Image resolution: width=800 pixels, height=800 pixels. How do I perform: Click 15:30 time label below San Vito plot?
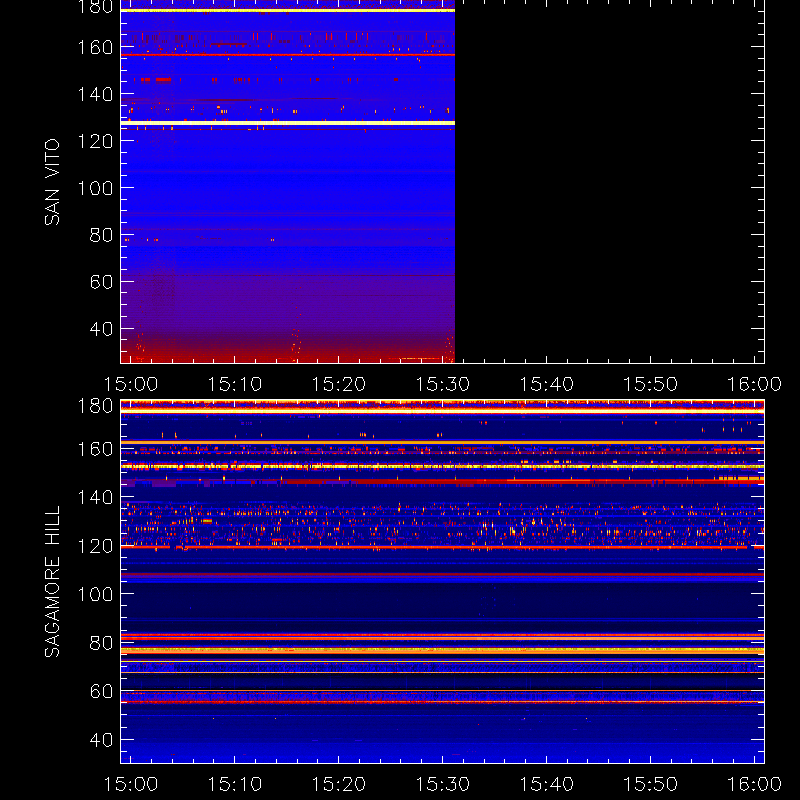(442, 384)
